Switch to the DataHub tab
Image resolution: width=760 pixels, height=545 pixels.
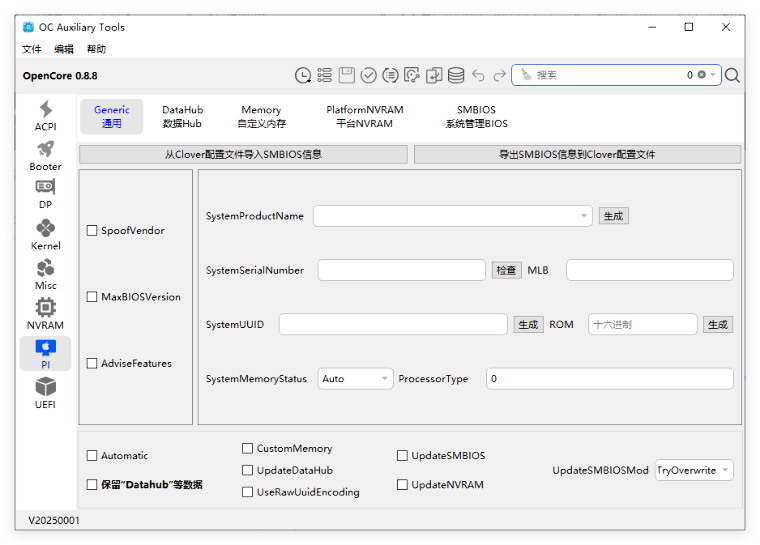click(182, 116)
